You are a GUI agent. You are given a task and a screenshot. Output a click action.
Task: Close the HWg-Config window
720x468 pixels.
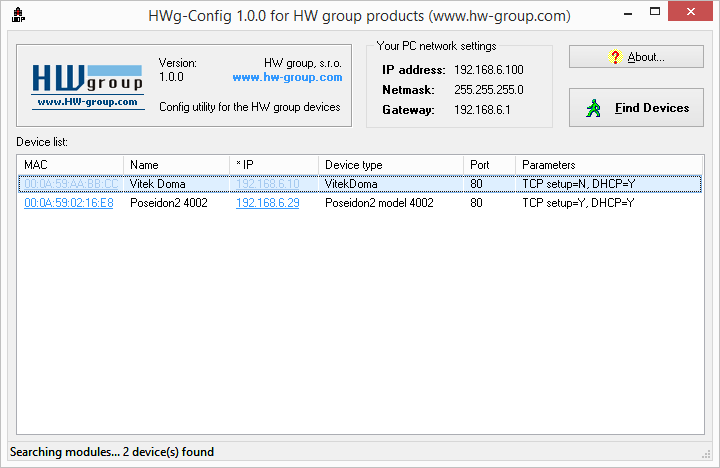690,11
